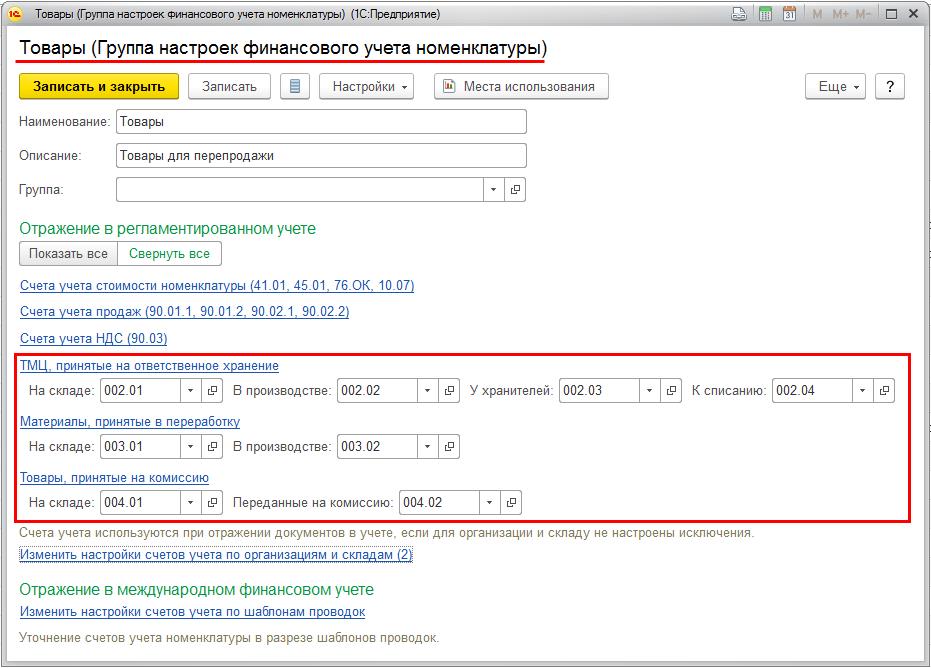Expand the 002.03 account dropdown
Image resolution: width=931 pixels, height=668 pixels.
tap(650, 390)
